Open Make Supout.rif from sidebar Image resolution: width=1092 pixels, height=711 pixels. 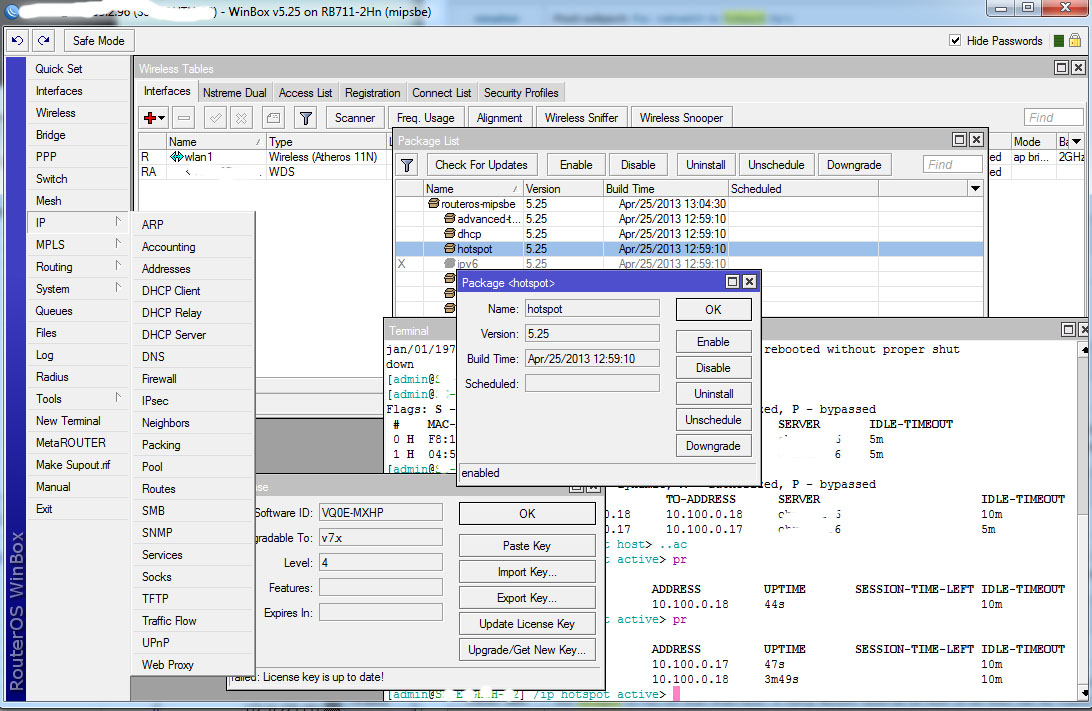[72, 464]
